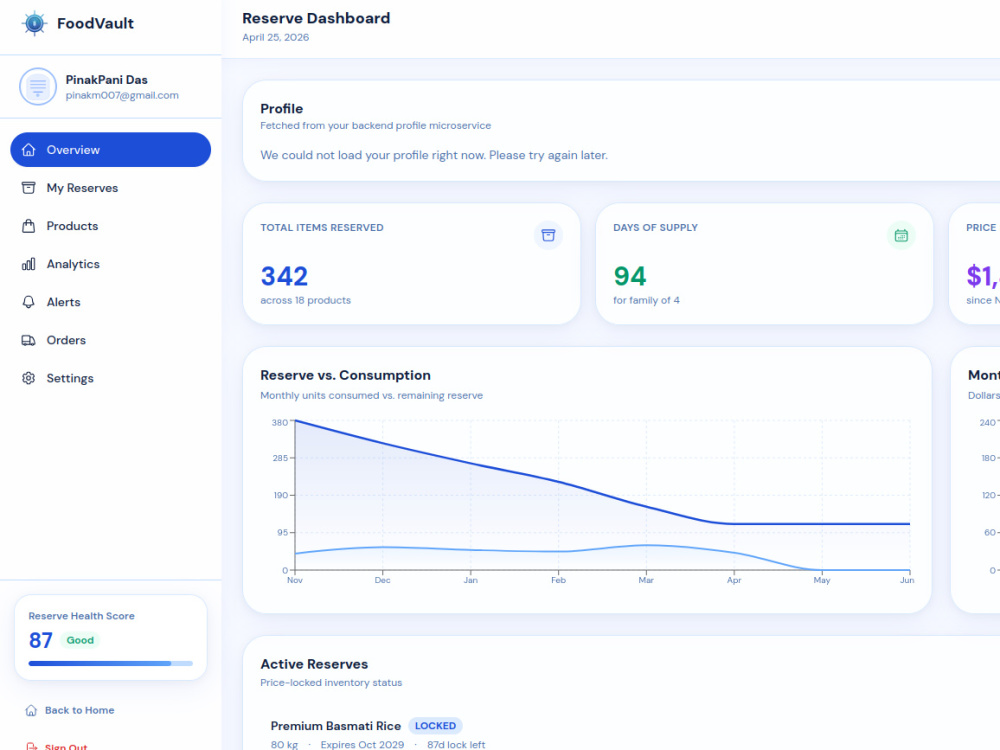Click the LOCKED badge on Premium Basmati Rice
The image size is (1000, 750).
436,726
